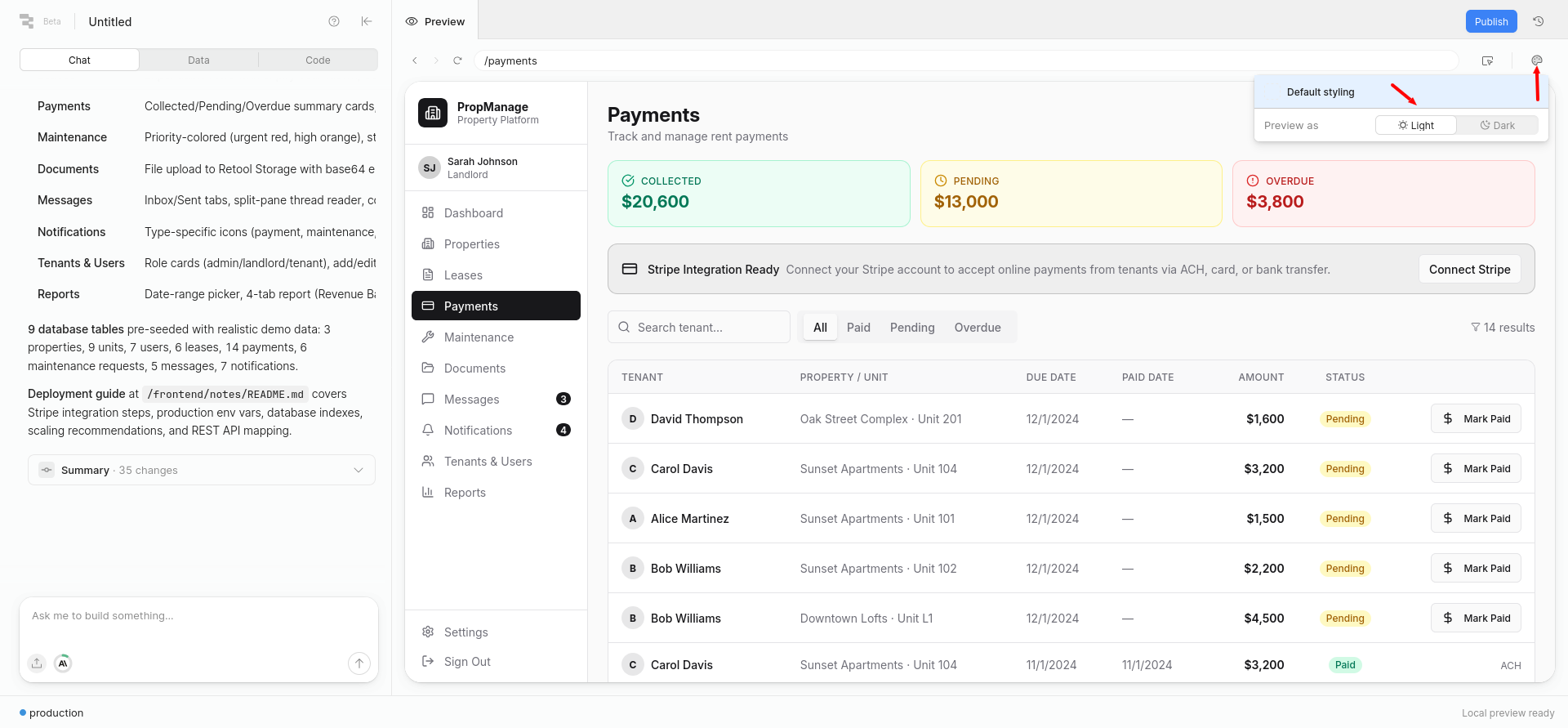The image size is (1568, 728).
Task: Click Sign Out in sidebar
Action: (496, 661)
